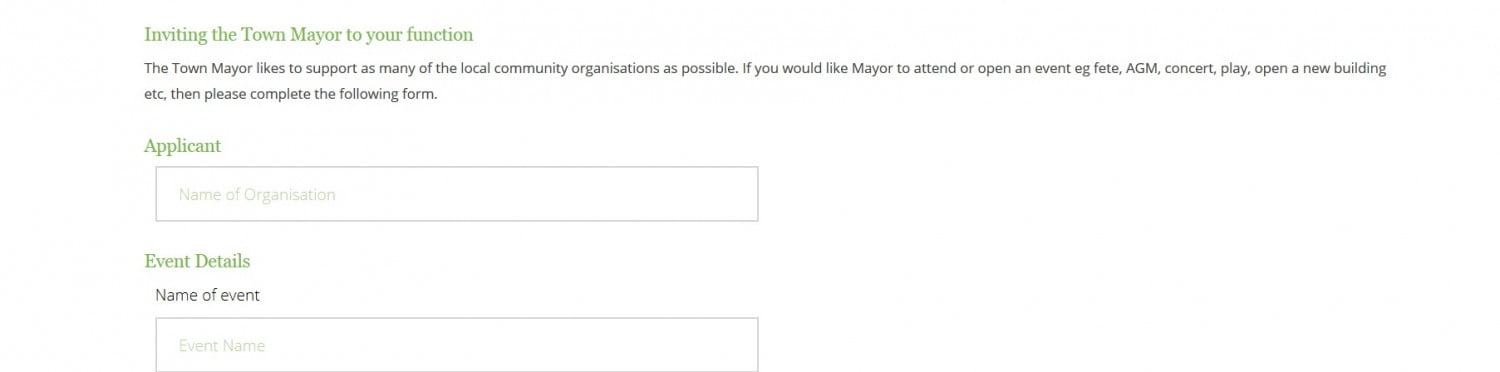Viewport: 1500px width, 372px height.
Task: Click the words 'Town Mayor' in heading
Action: pos(291,35)
